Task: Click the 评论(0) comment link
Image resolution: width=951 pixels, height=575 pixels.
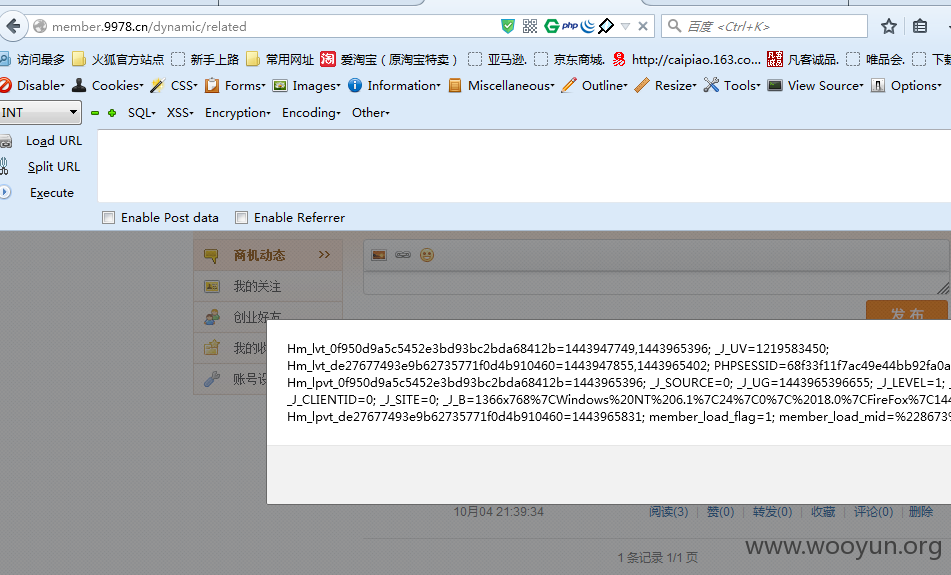Action: [873, 512]
